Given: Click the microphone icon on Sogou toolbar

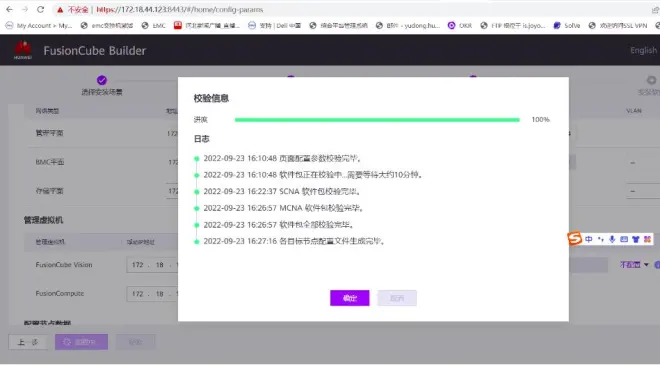Looking at the screenshot, I should point(612,239).
